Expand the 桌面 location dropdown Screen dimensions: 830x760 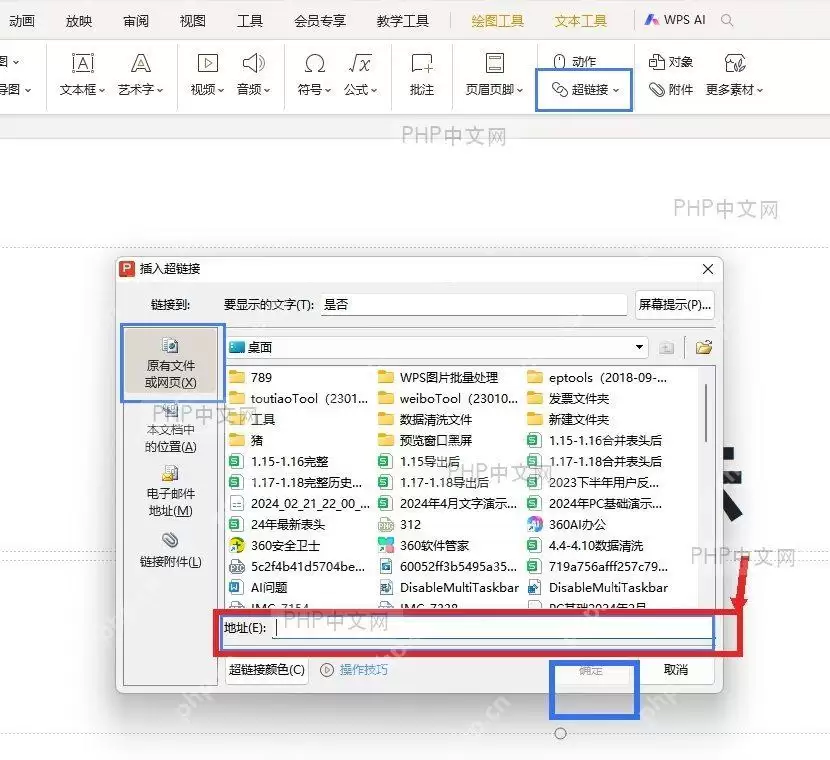coord(639,347)
